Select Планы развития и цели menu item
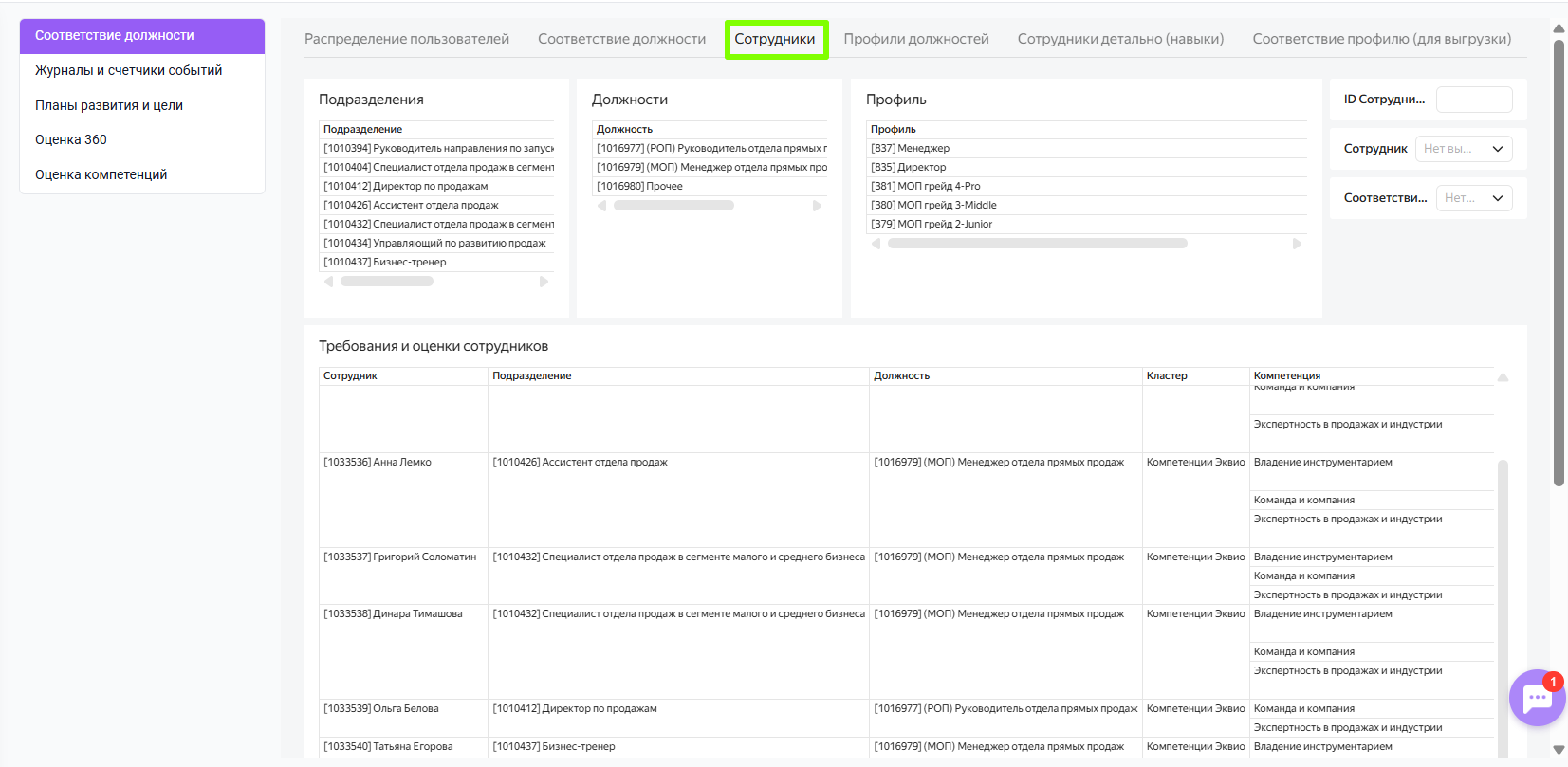 (109, 105)
